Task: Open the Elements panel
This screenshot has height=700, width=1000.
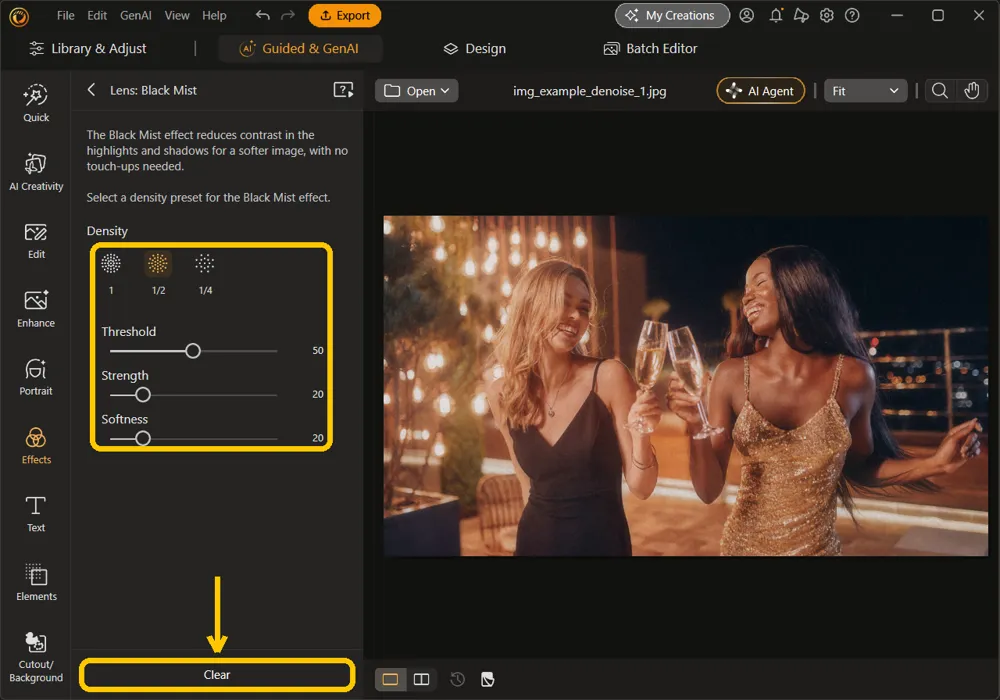Action: click(36, 583)
